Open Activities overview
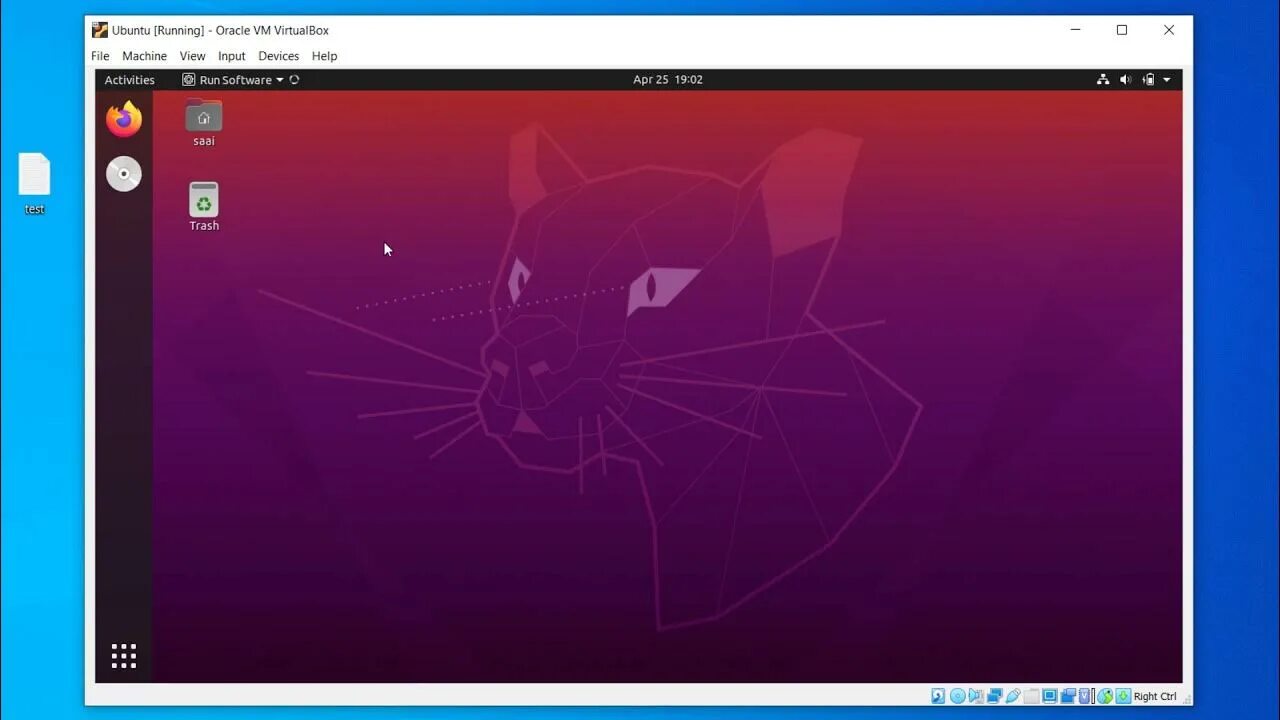 tap(130, 80)
